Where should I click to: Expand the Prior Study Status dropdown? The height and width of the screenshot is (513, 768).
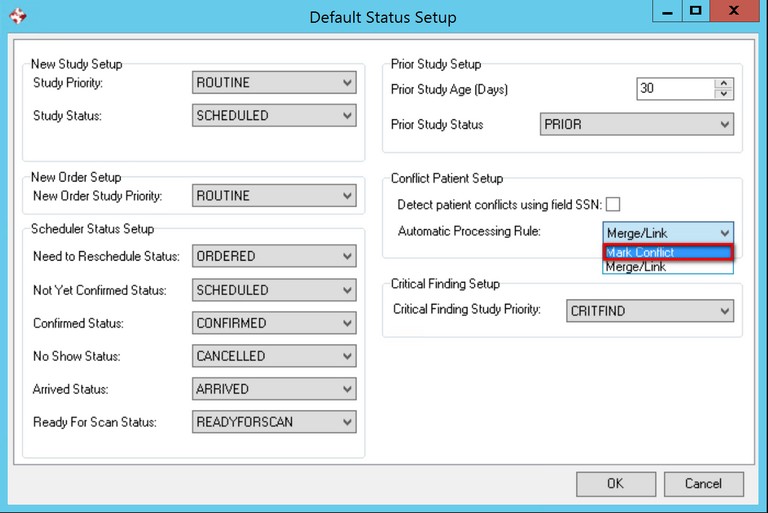636,125
